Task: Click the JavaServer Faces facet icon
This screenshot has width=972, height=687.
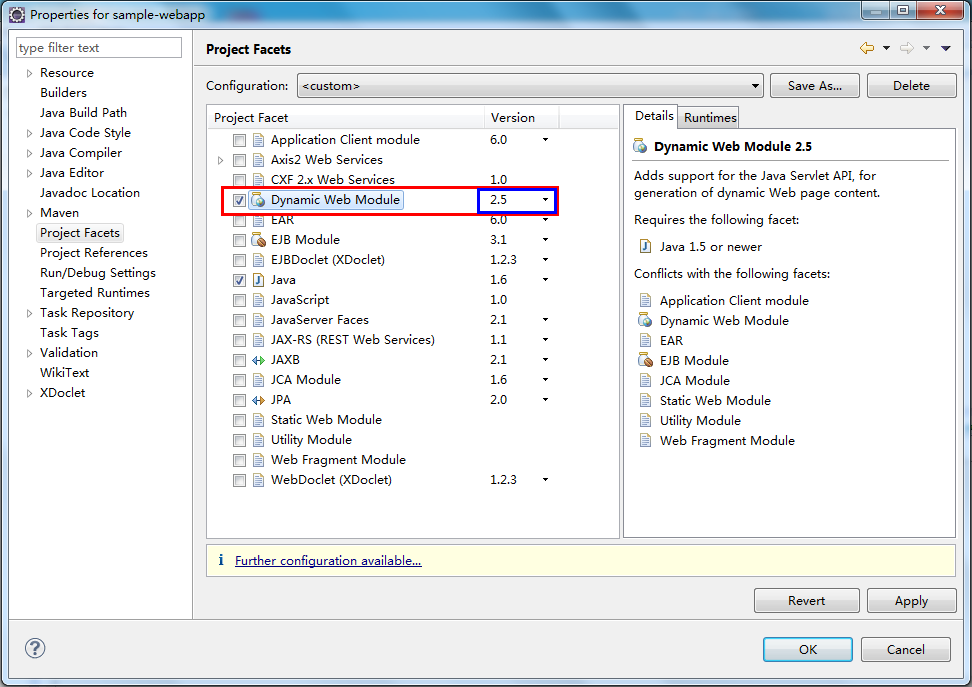Action: pos(258,320)
